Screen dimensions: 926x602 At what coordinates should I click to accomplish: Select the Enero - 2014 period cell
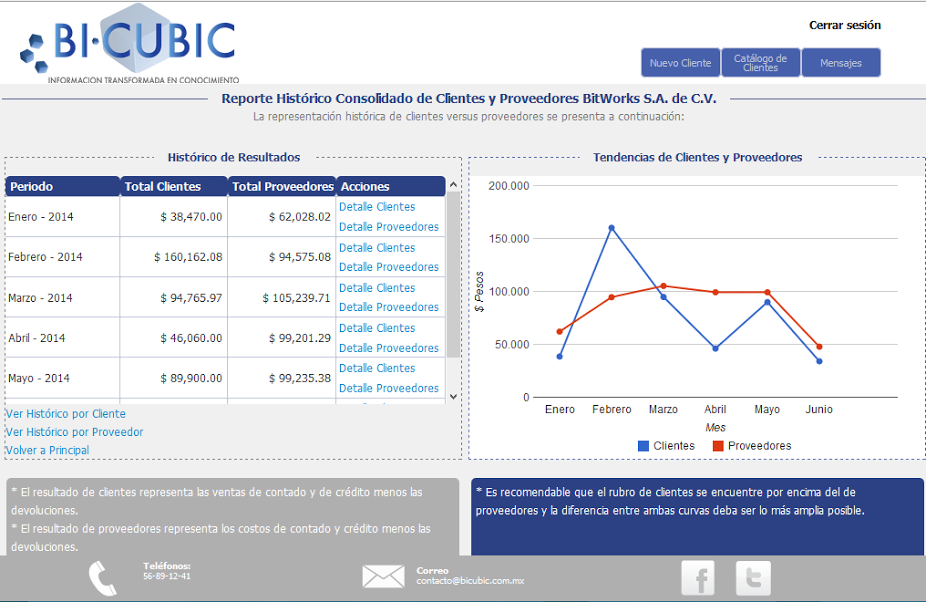point(63,217)
